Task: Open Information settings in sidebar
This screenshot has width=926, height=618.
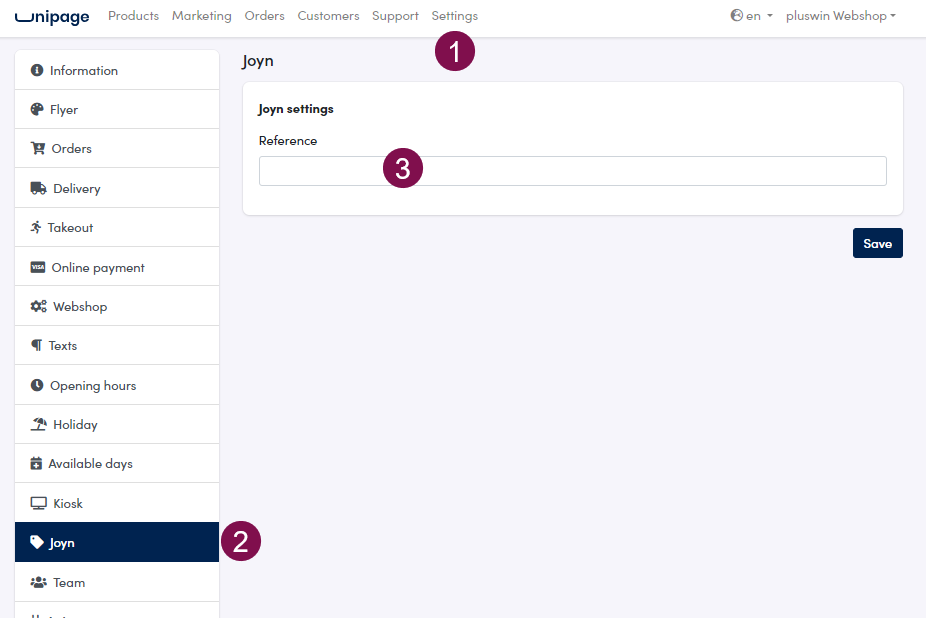Action: pyautogui.click(x=117, y=70)
